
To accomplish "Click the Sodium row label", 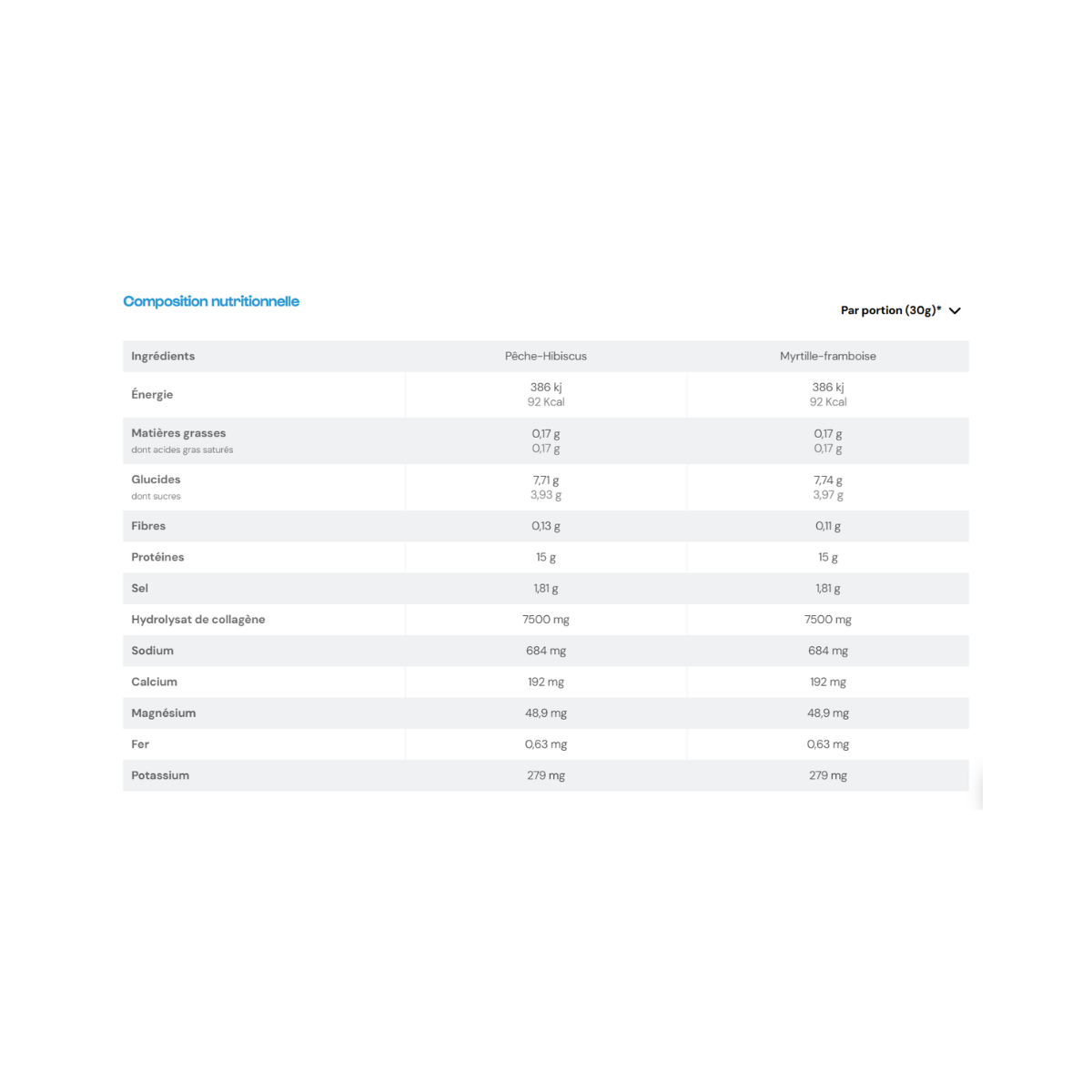I will tap(152, 651).
